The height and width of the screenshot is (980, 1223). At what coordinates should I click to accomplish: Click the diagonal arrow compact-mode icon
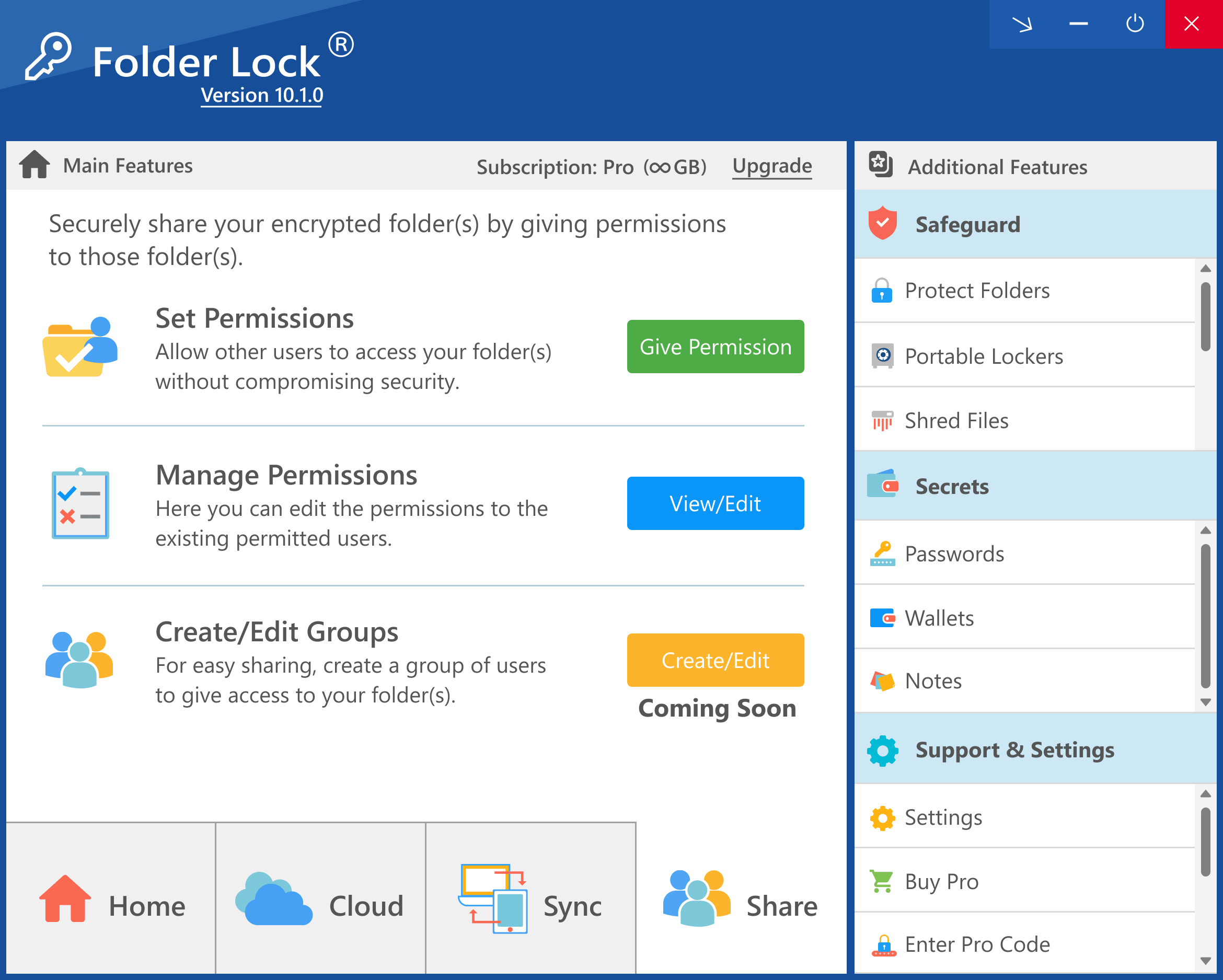tap(1022, 24)
